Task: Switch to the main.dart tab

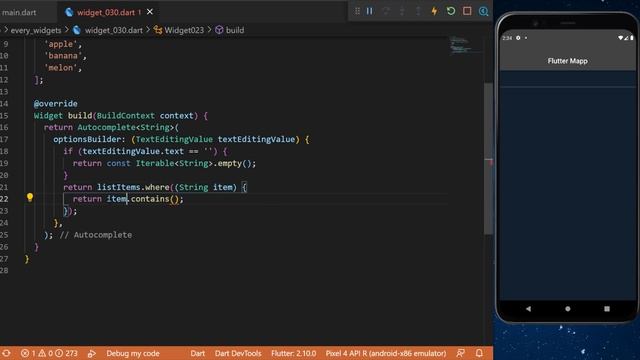Action: 19,12
